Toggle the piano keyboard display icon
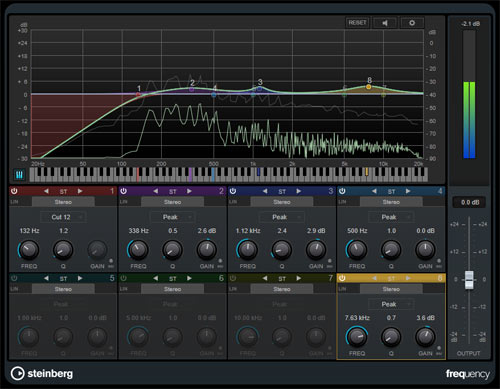This screenshot has width=500, height=389. point(19,175)
